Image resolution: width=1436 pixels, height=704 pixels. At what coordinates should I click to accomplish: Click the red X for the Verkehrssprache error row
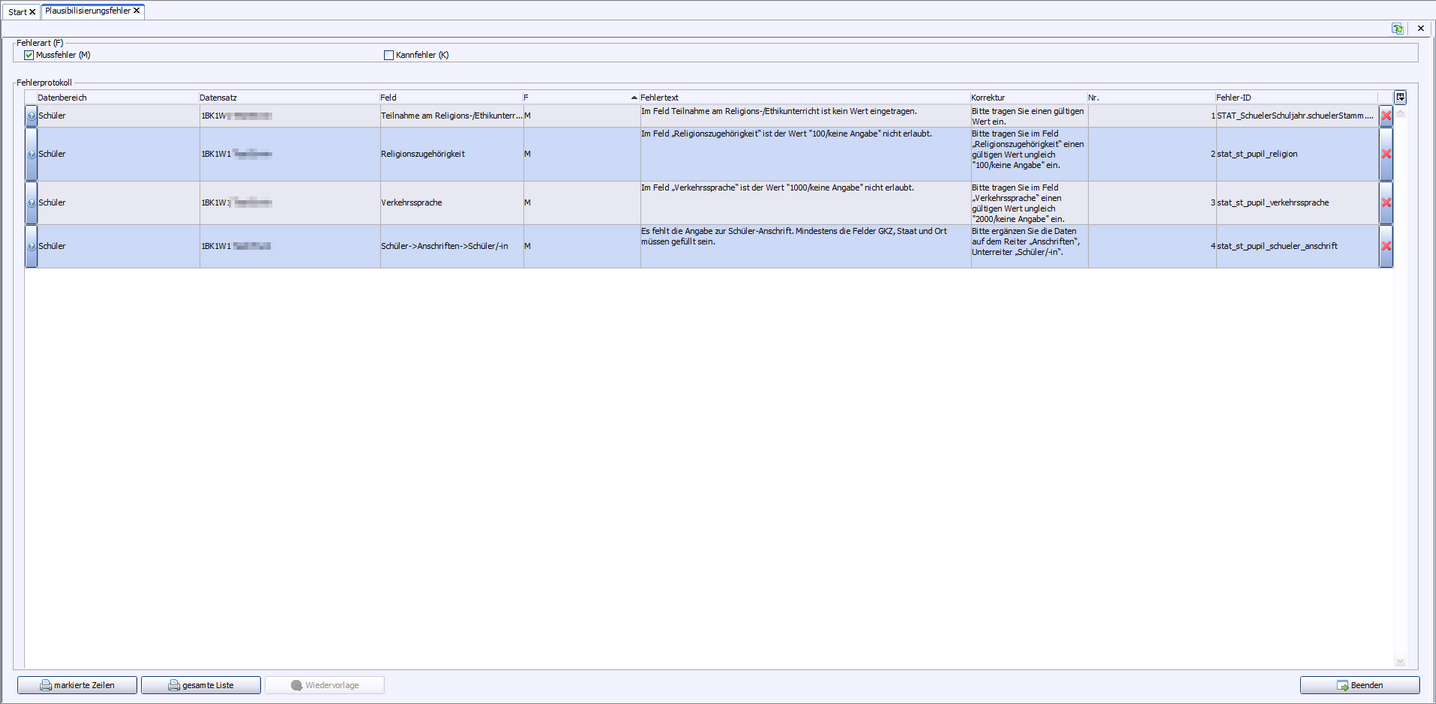(1386, 203)
